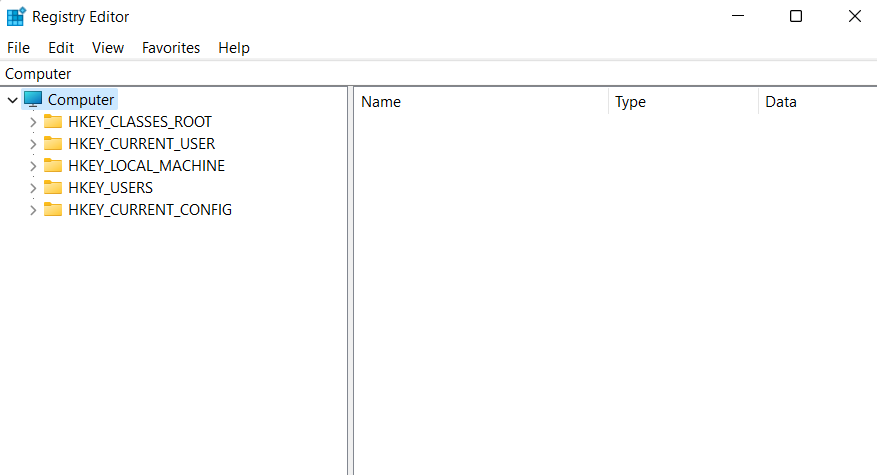Open the File menu
Screen dimensions: 877x475
18,48
